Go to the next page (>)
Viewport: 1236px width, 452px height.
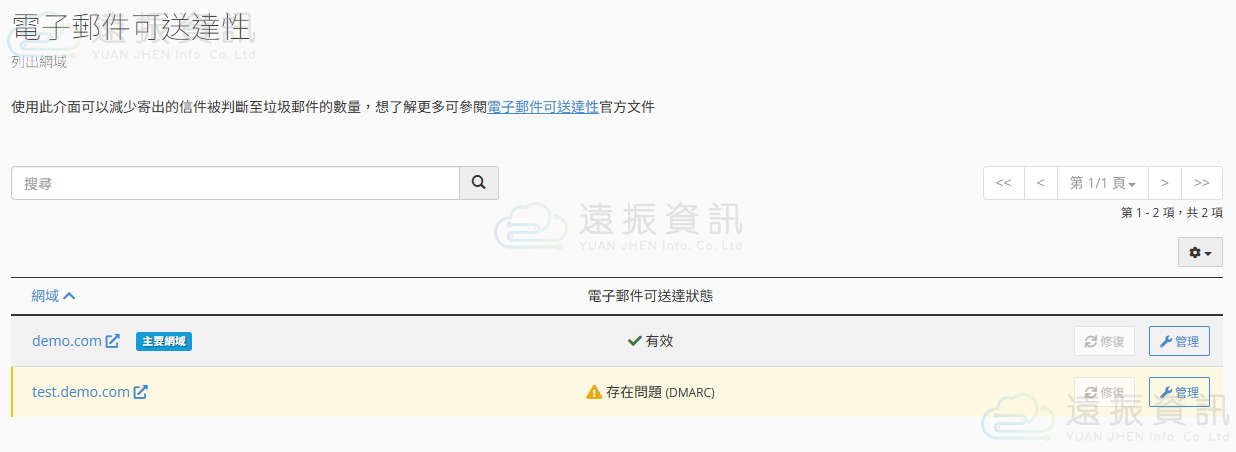[1164, 183]
